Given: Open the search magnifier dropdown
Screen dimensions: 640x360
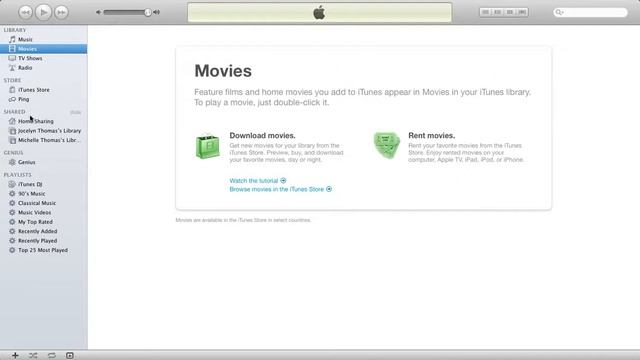Looking at the screenshot, I should tap(559, 12).
